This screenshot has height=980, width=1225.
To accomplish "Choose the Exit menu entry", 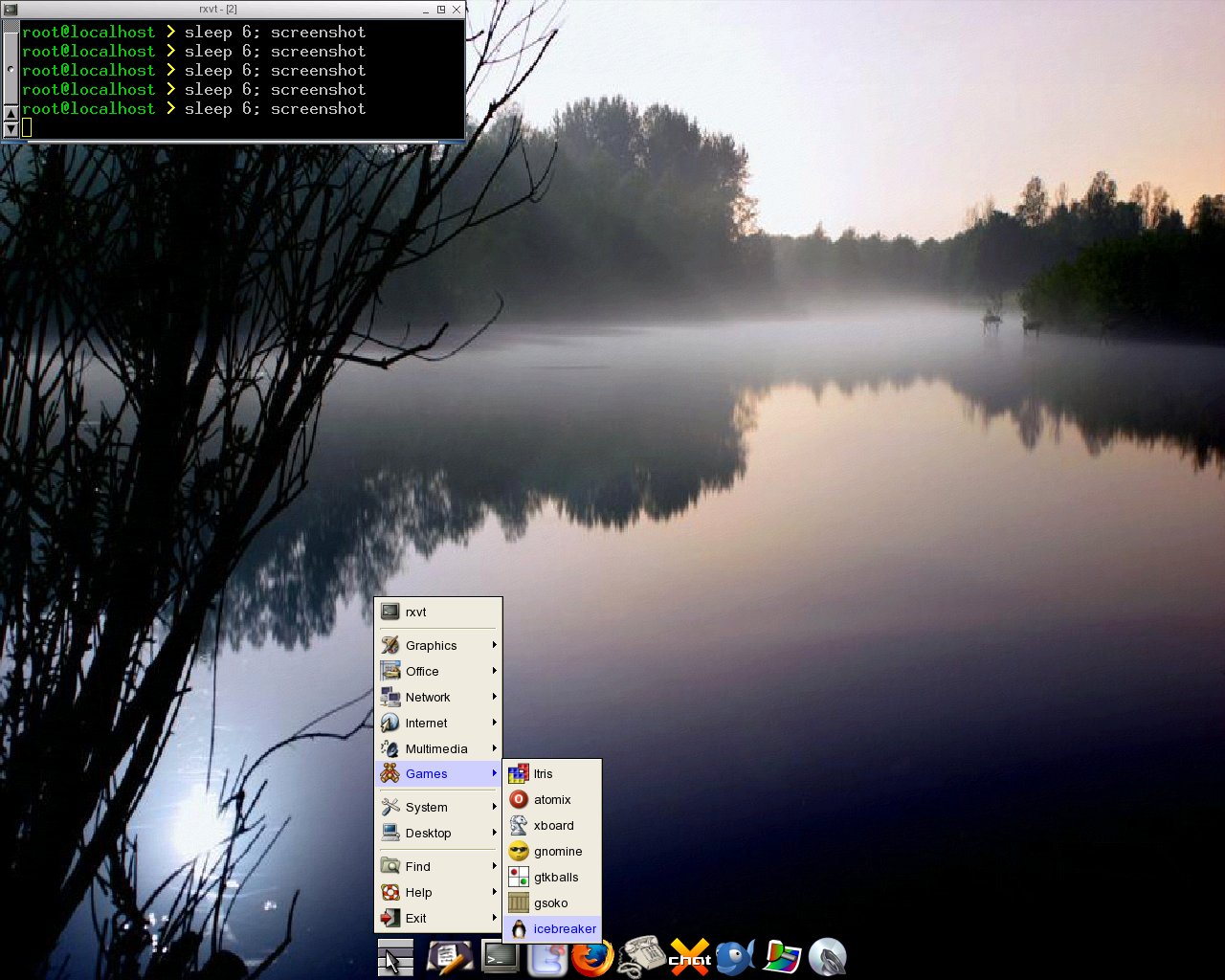I will [x=438, y=918].
